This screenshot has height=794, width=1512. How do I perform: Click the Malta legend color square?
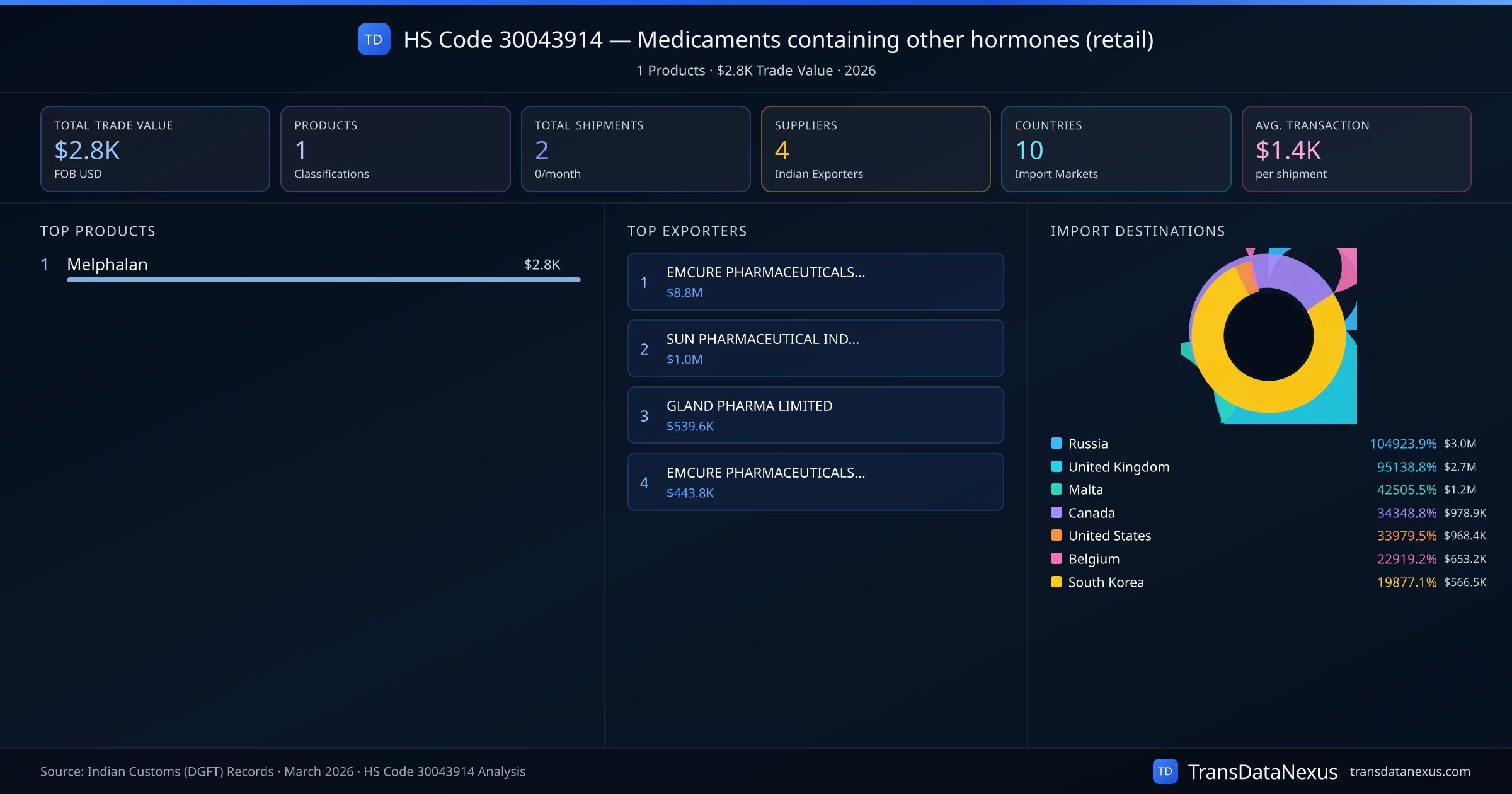pyautogui.click(x=1057, y=489)
